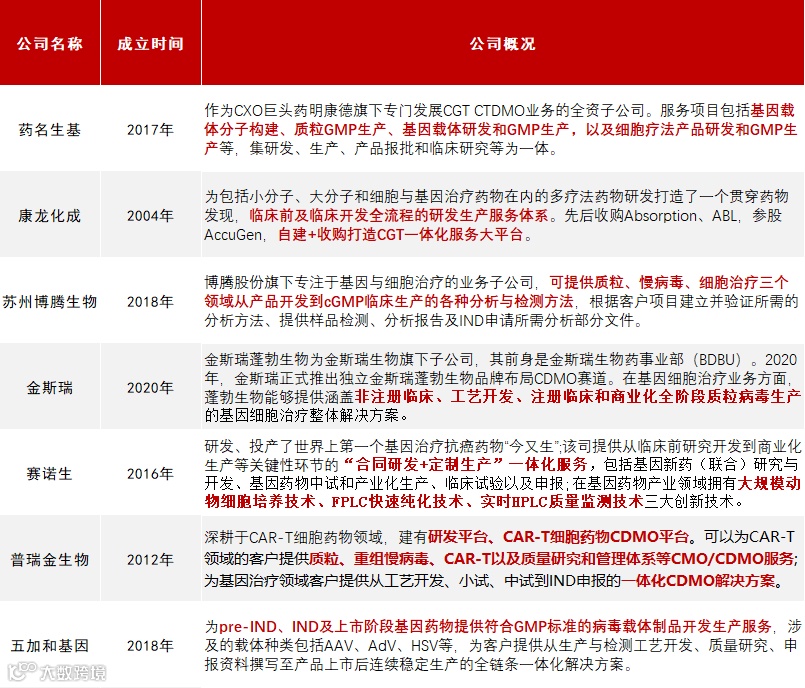Select the company name 康龙化成
The width and height of the screenshot is (805, 688).
click(x=50, y=216)
